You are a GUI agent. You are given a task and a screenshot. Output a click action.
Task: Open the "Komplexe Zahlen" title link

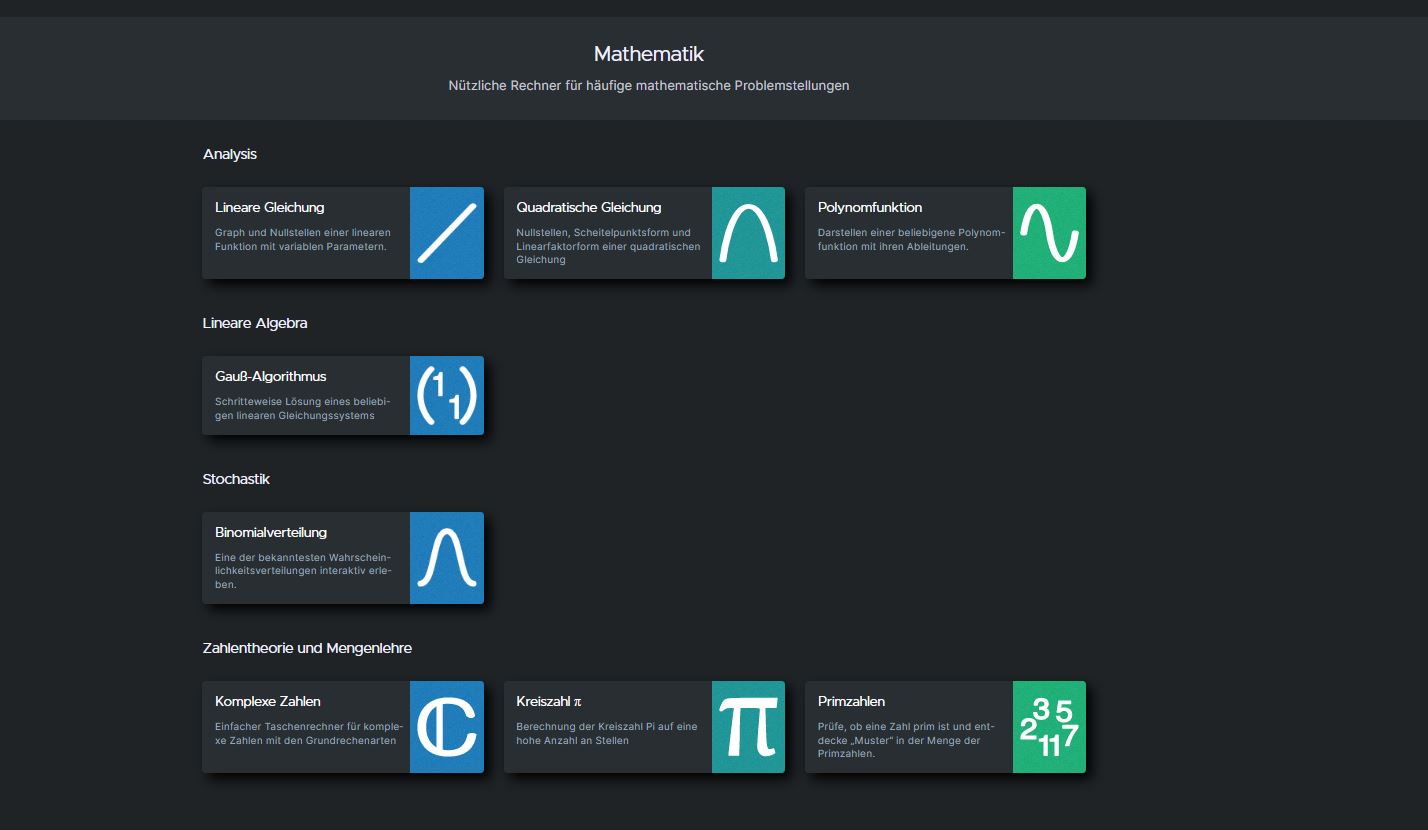pyautogui.click(x=268, y=702)
